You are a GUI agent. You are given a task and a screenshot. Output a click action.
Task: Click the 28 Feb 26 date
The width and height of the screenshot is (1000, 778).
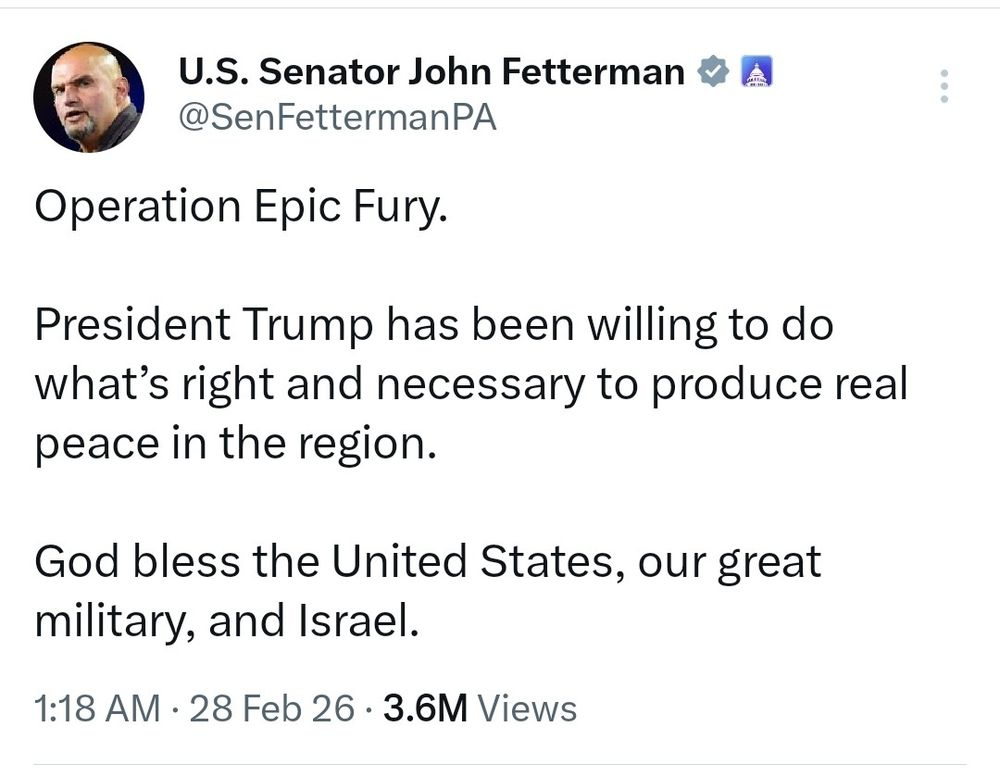271,708
